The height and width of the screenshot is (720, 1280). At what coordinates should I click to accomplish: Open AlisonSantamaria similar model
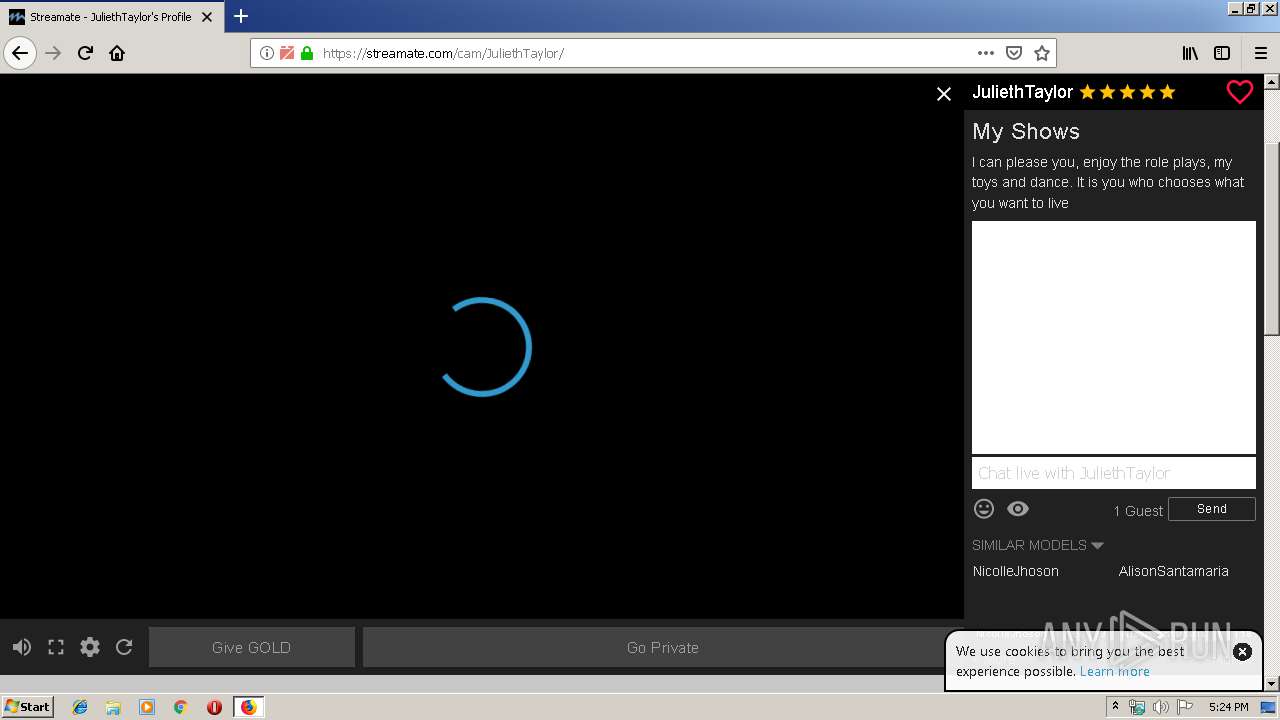(x=1173, y=571)
